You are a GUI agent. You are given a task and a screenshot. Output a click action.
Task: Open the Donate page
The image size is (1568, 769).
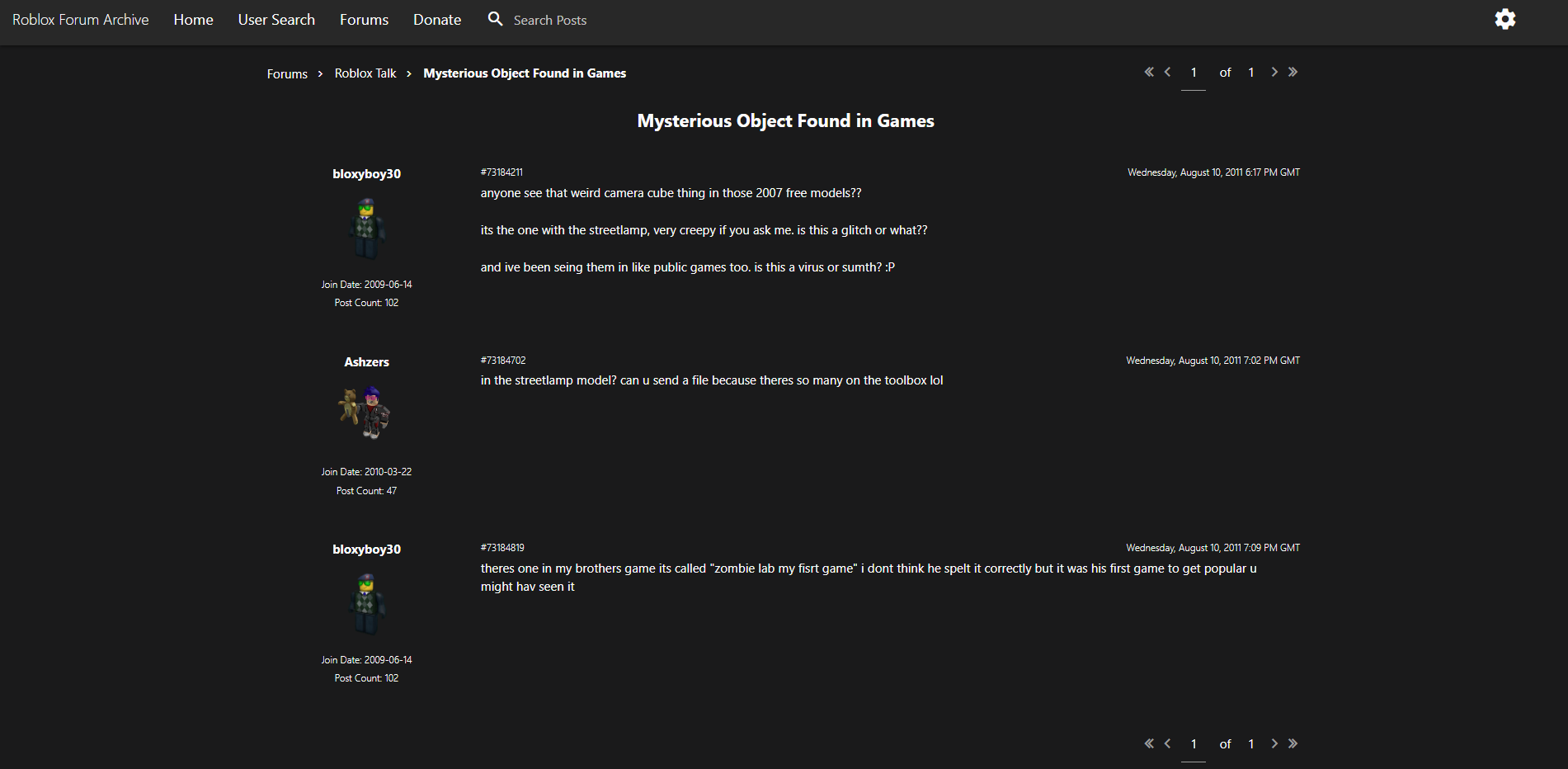click(x=437, y=20)
